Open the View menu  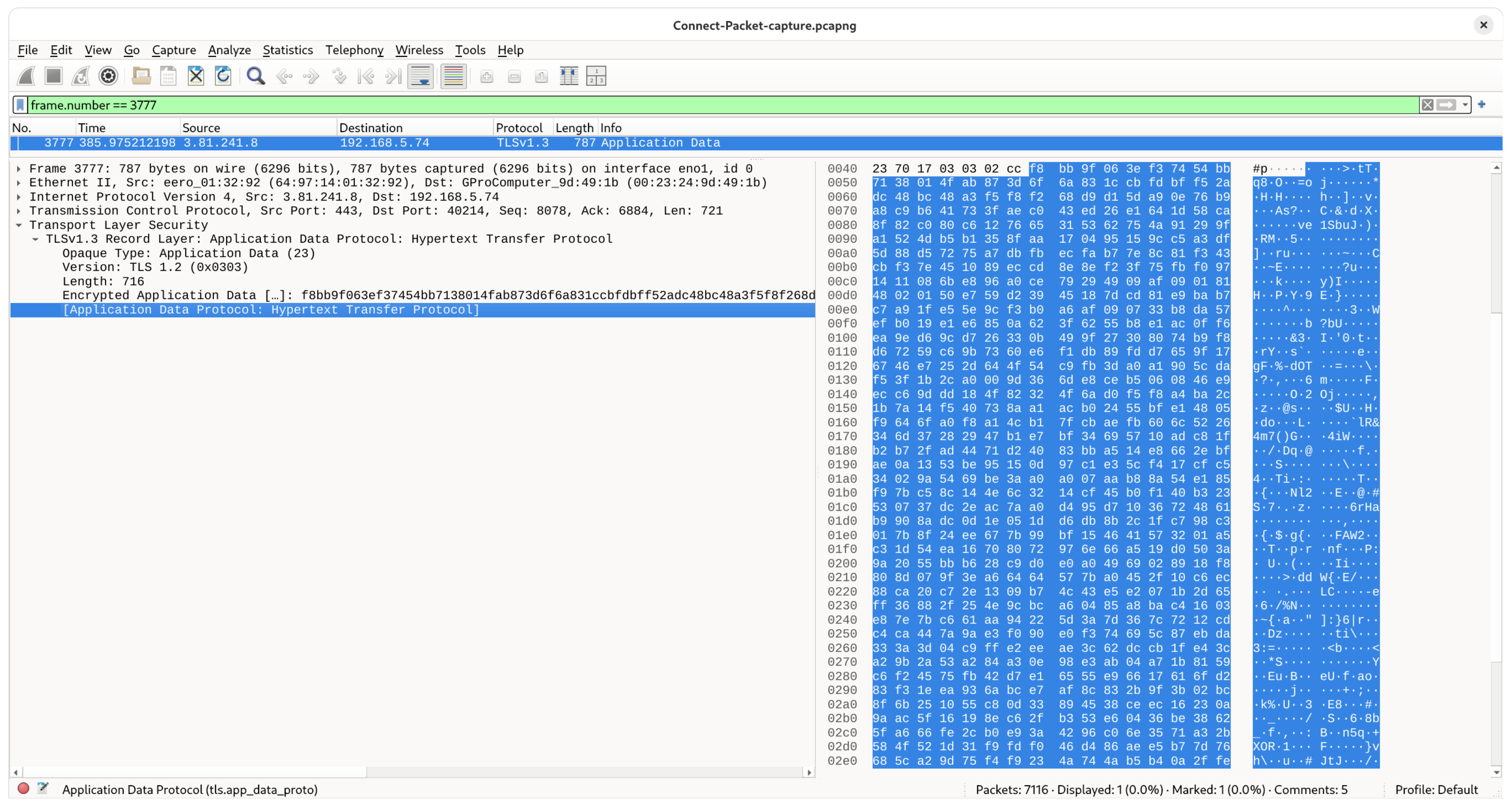pos(97,50)
